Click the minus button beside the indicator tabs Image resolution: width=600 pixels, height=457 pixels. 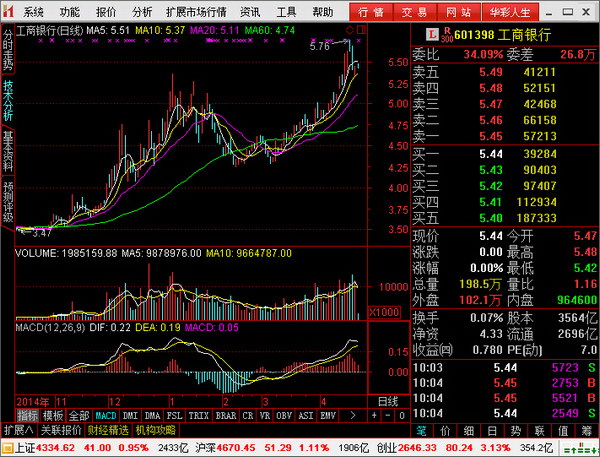point(388,415)
